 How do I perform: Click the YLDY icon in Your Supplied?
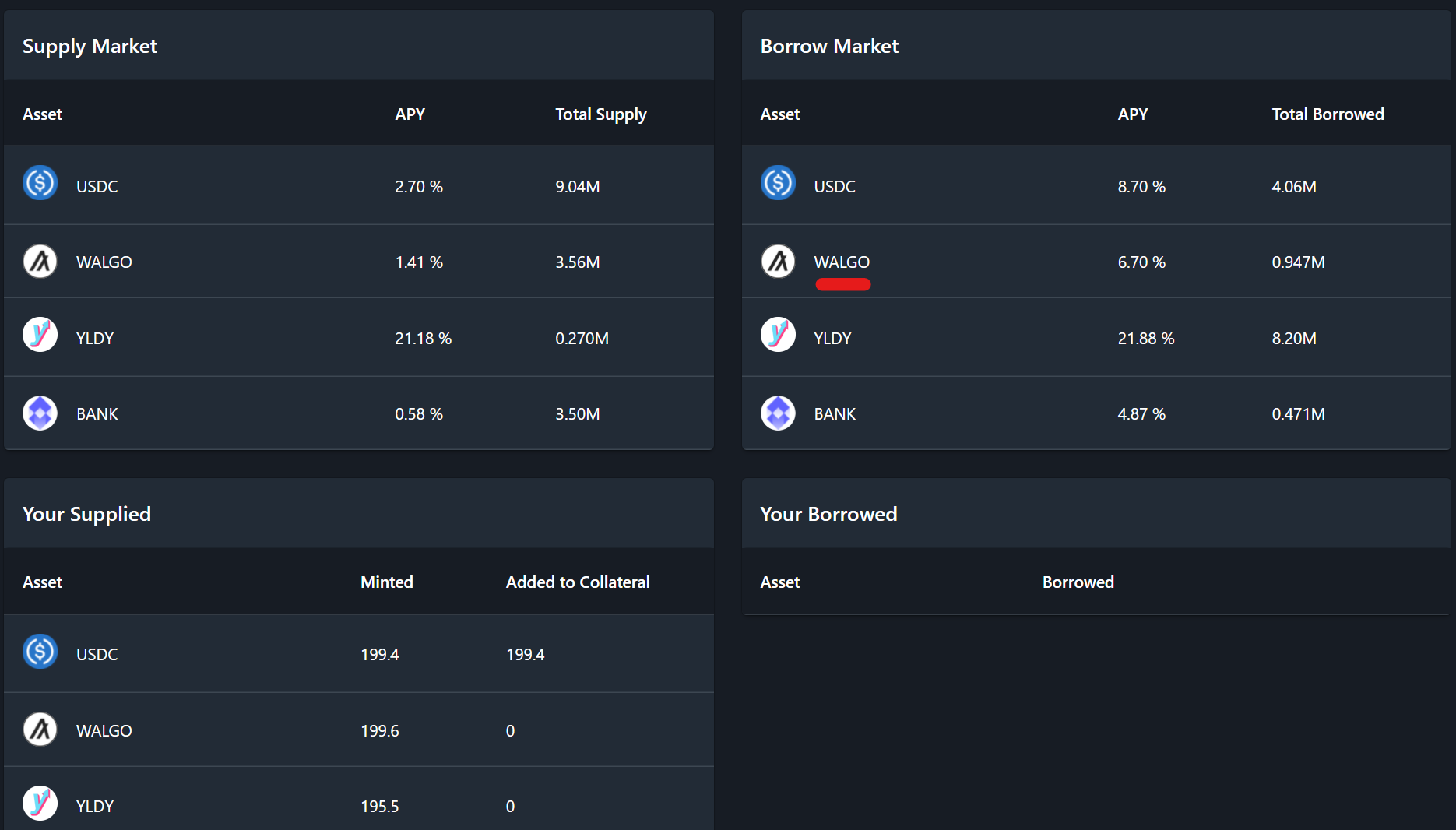(x=40, y=803)
